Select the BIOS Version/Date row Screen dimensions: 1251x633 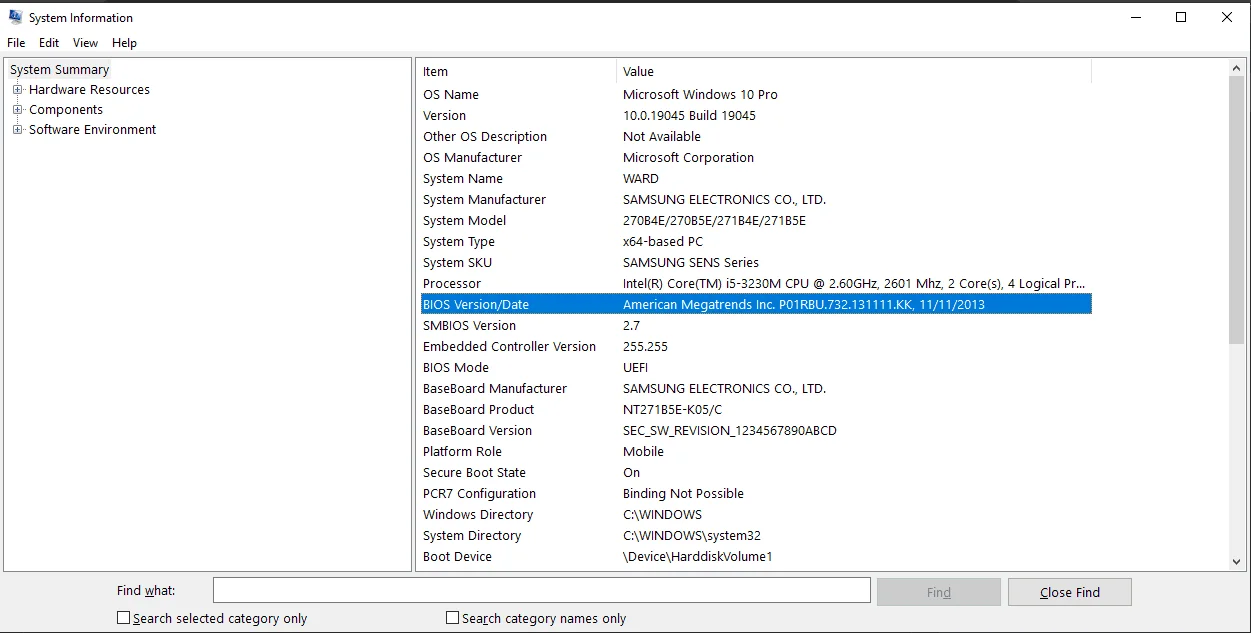click(x=756, y=304)
